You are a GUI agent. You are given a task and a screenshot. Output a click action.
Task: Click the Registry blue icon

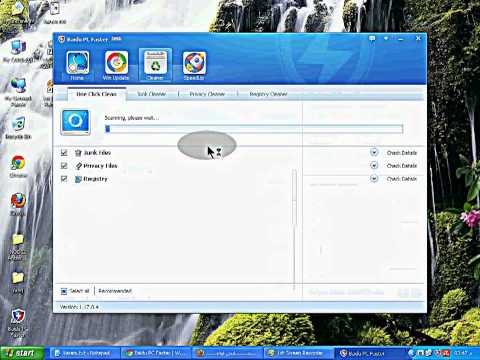(78, 179)
